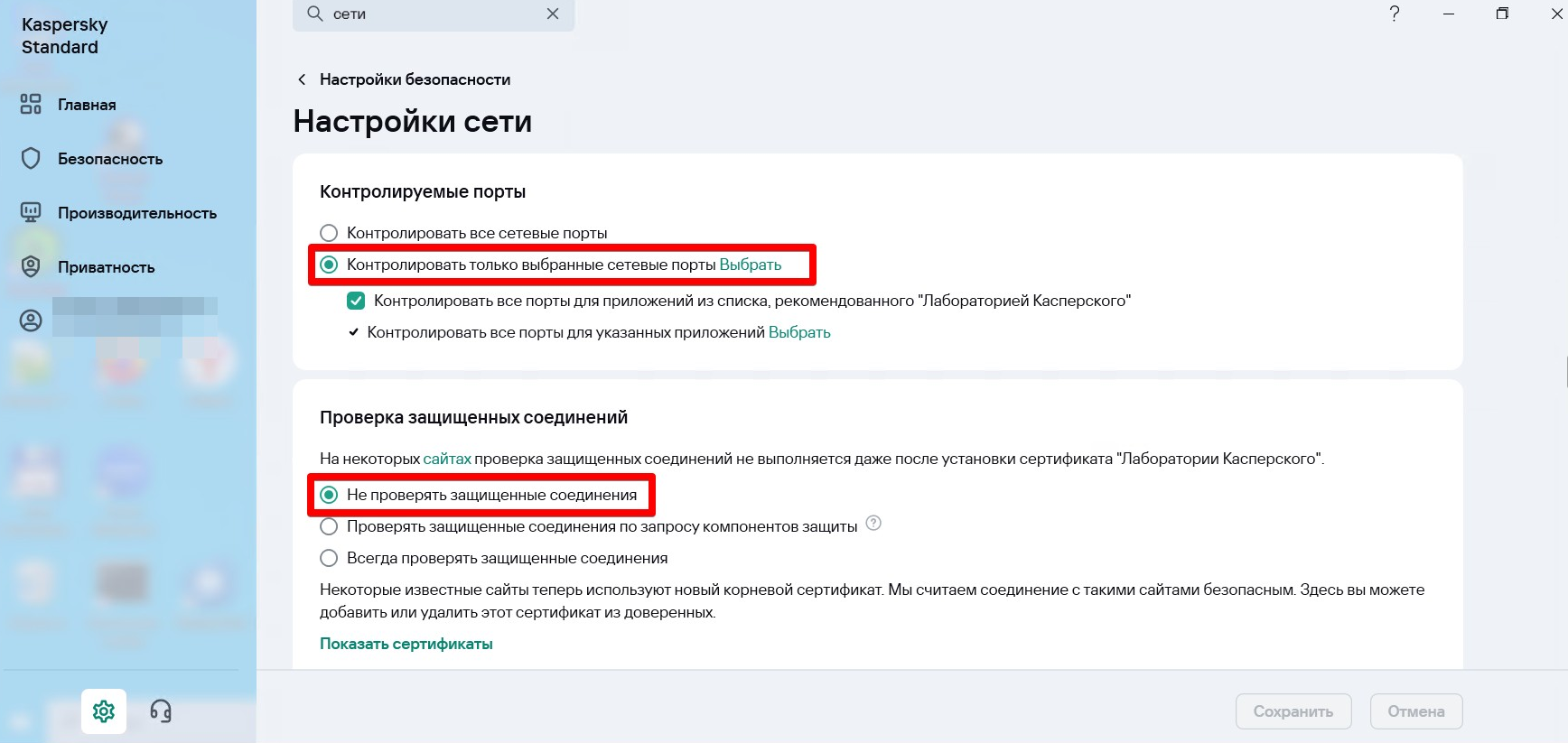
Task: Click Показать сертификаты link
Action: (x=406, y=644)
